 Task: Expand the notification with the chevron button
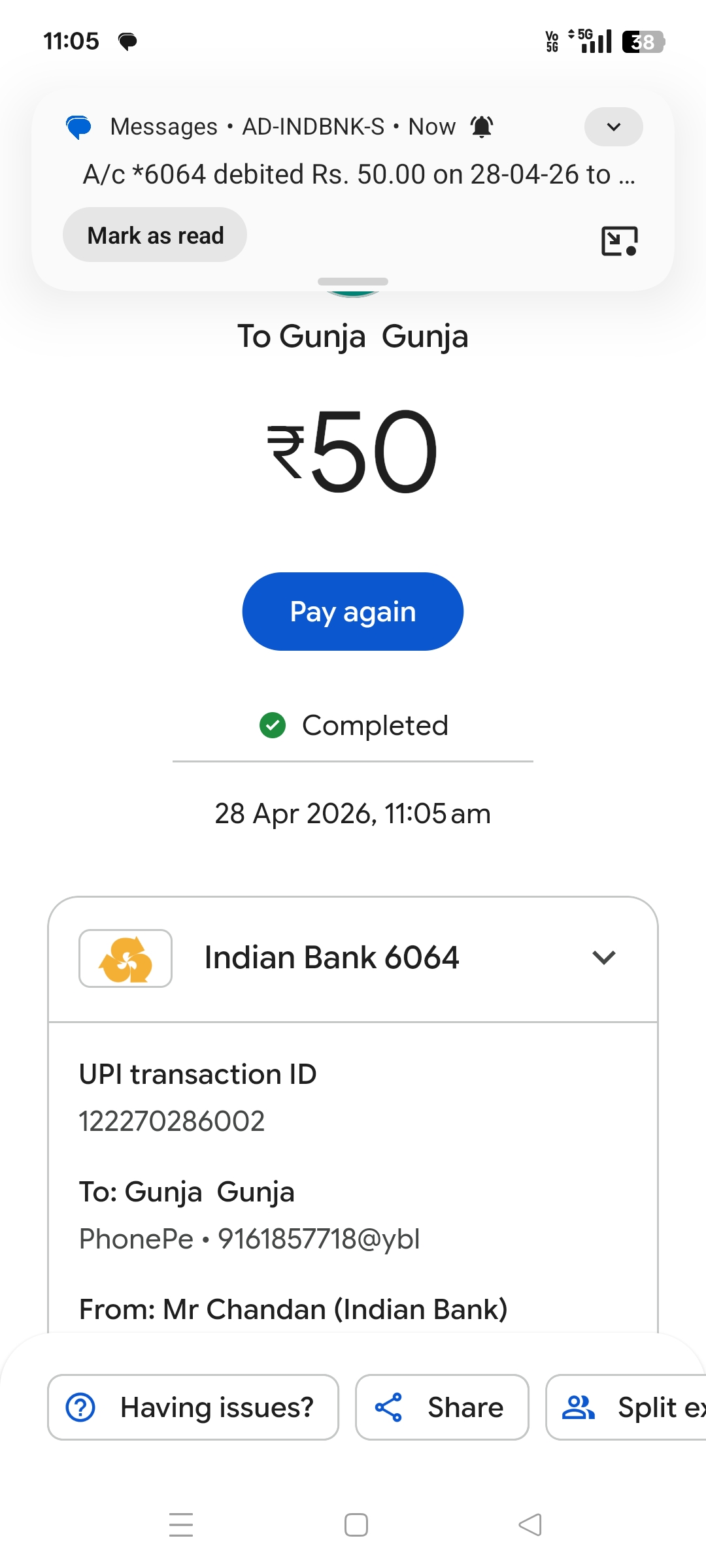pyautogui.click(x=613, y=127)
